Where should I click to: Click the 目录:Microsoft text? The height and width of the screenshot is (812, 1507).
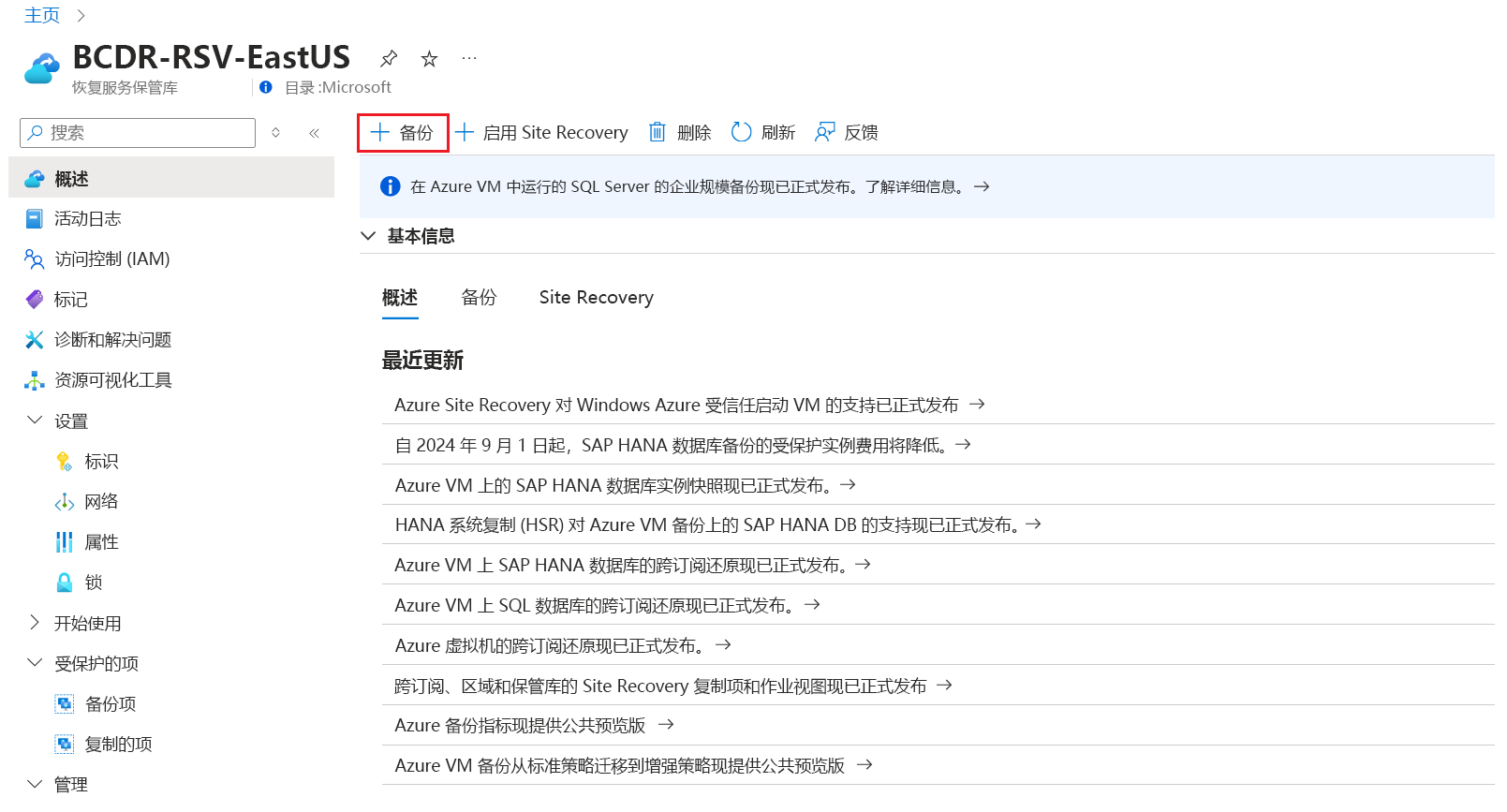pos(338,87)
